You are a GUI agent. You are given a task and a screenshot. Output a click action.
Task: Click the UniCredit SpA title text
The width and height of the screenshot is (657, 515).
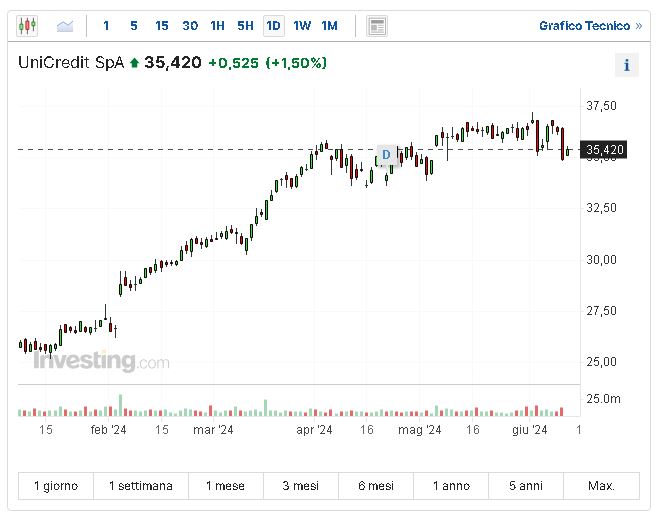tap(71, 62)
